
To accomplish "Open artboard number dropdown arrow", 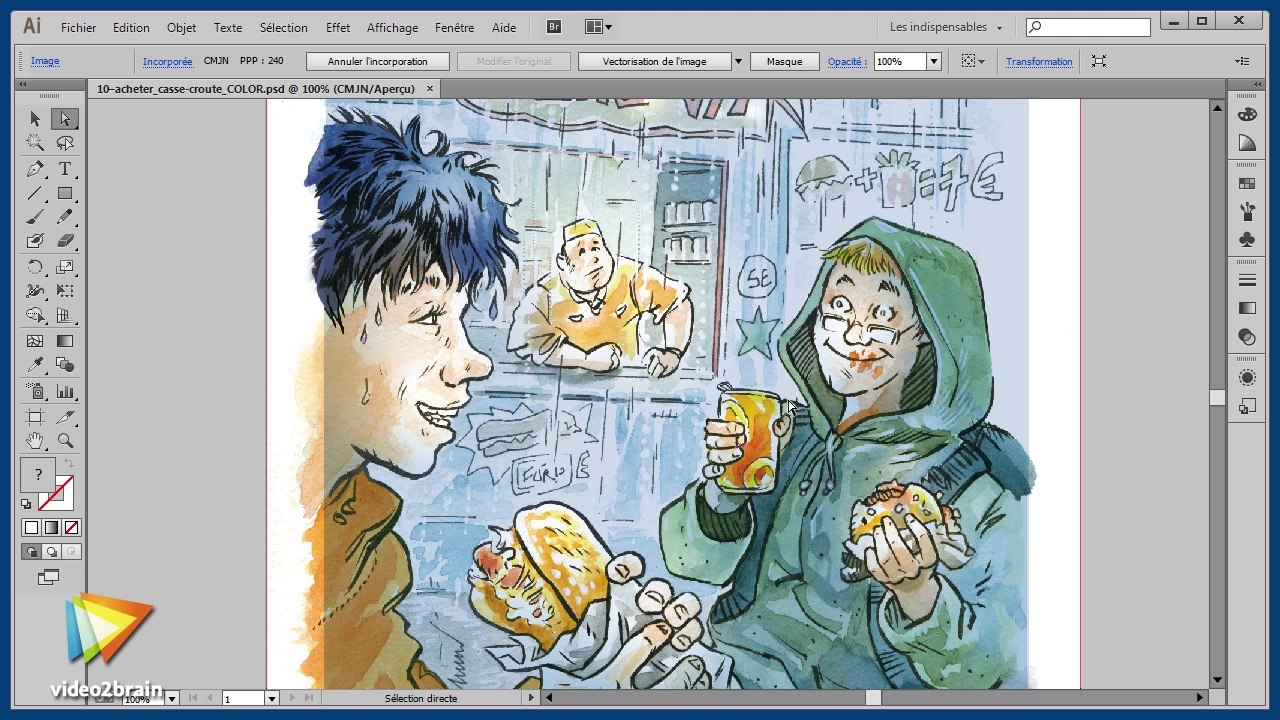I will [x=271, y=699].
